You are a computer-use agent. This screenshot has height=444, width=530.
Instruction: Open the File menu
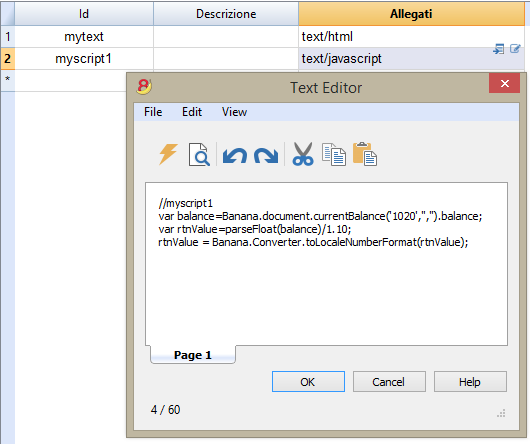pyautogui.click(x=153, y=112)
